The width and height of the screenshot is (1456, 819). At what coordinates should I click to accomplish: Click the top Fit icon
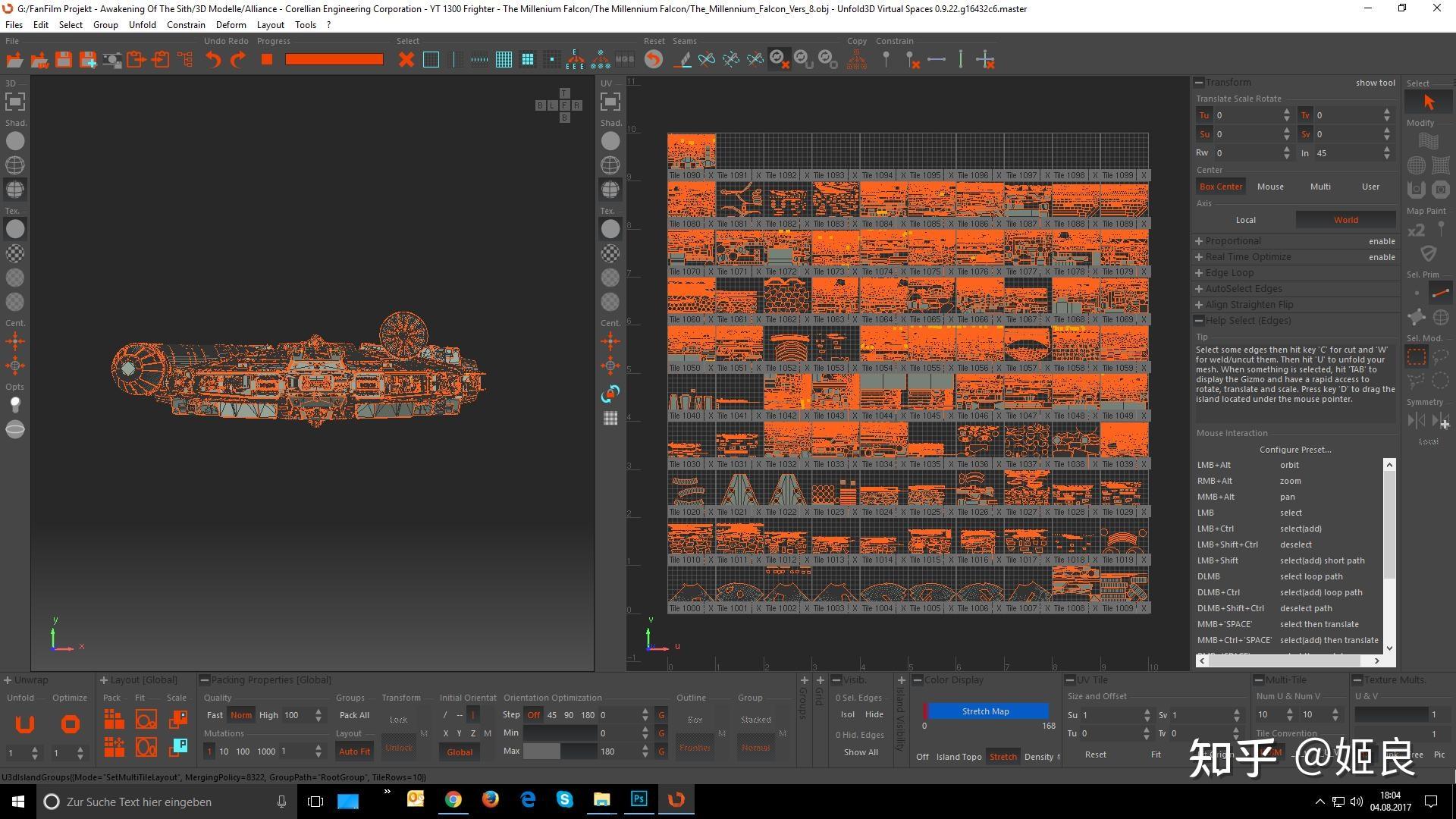click(x=146, y=718)
